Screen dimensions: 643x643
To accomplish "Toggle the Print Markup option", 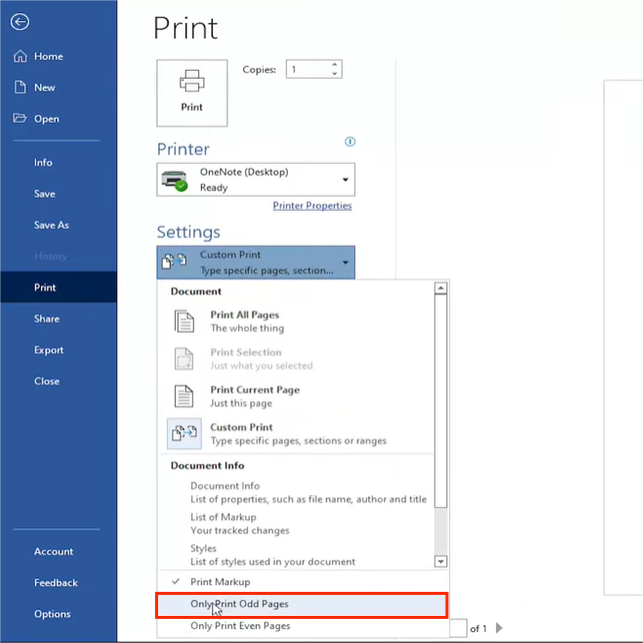I will point(220,581).
